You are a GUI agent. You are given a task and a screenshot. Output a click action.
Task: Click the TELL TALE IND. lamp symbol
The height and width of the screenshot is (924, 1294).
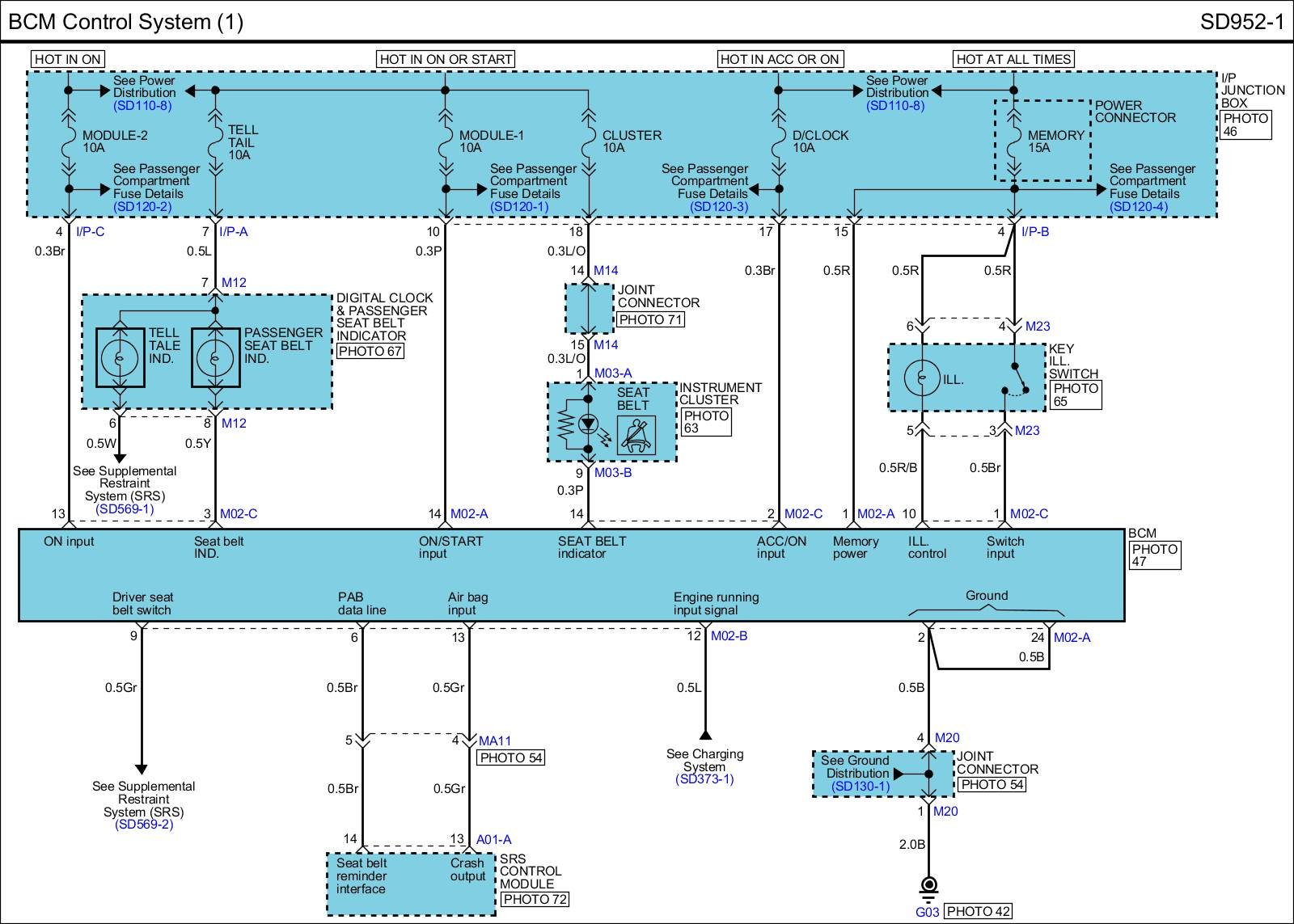pyautogui.click(x=120, y=357)
